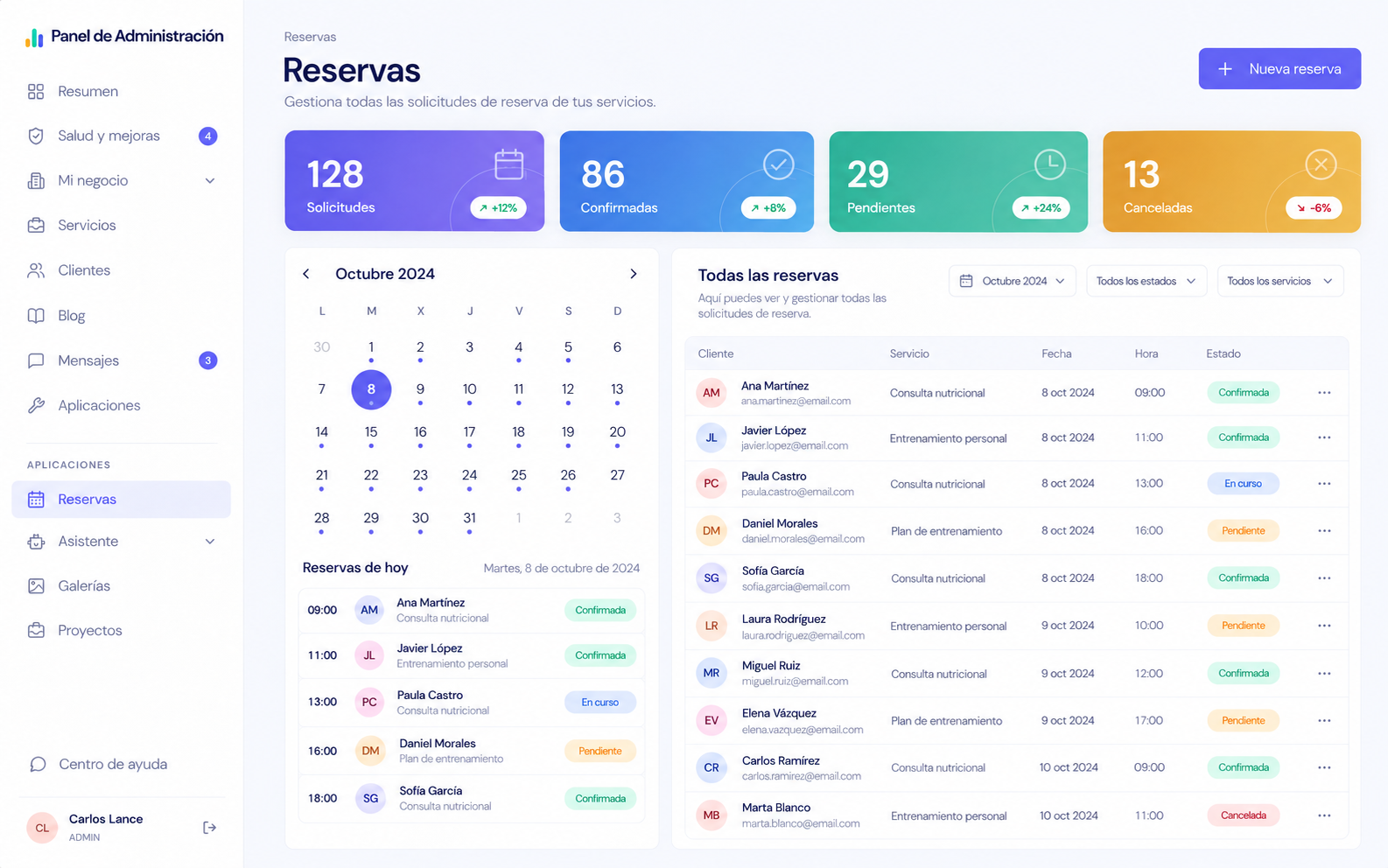Viewport: 1388px width, 868px height.
Task: Open row options for Carlos Ramírez reservation
Action: coord(1324,767)
